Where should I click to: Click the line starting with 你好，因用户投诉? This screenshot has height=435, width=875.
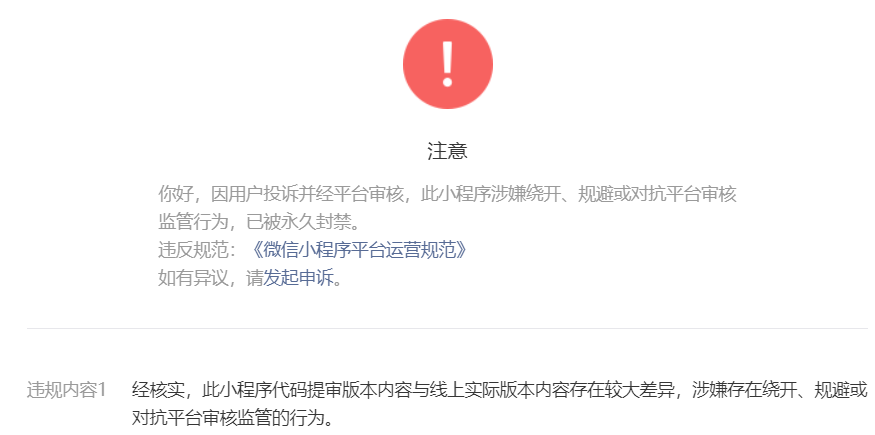(x=448, y=195)
